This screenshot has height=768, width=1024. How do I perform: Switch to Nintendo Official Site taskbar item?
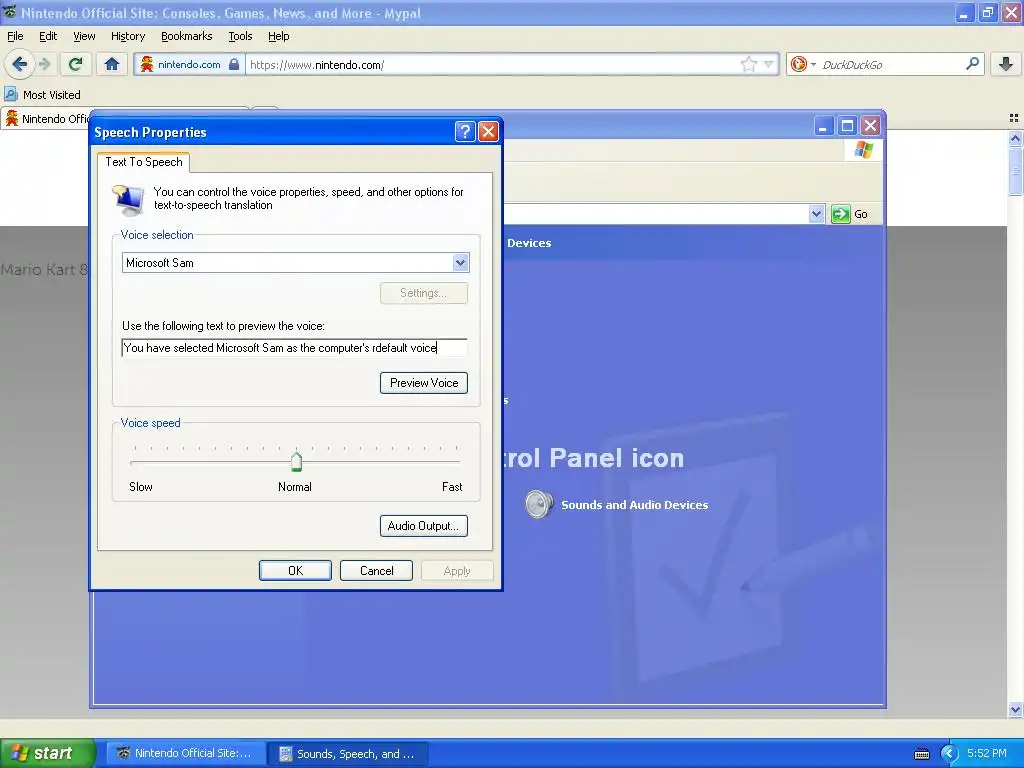point(186,753)
